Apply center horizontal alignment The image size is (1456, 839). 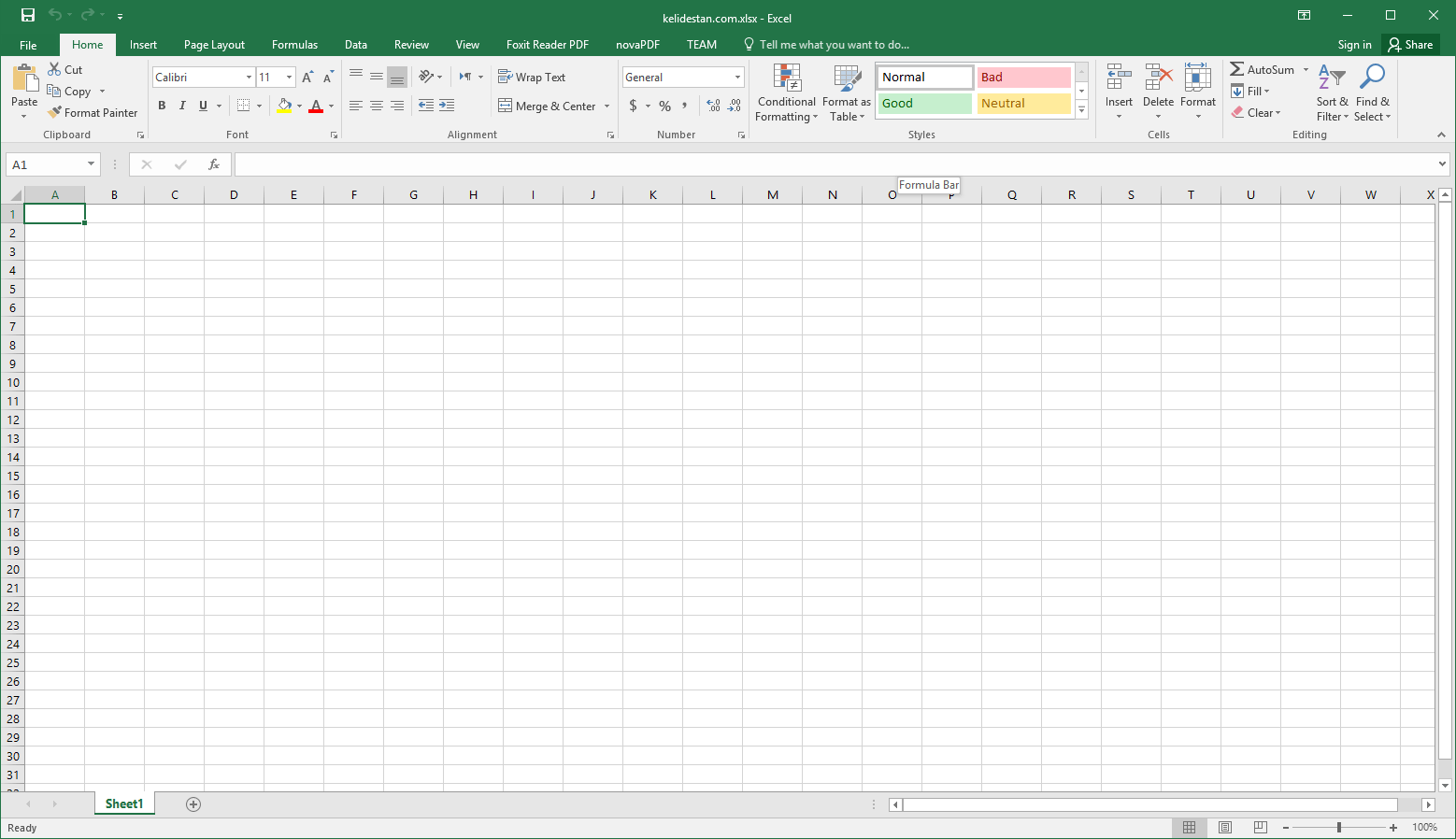(x=377, y=106)
